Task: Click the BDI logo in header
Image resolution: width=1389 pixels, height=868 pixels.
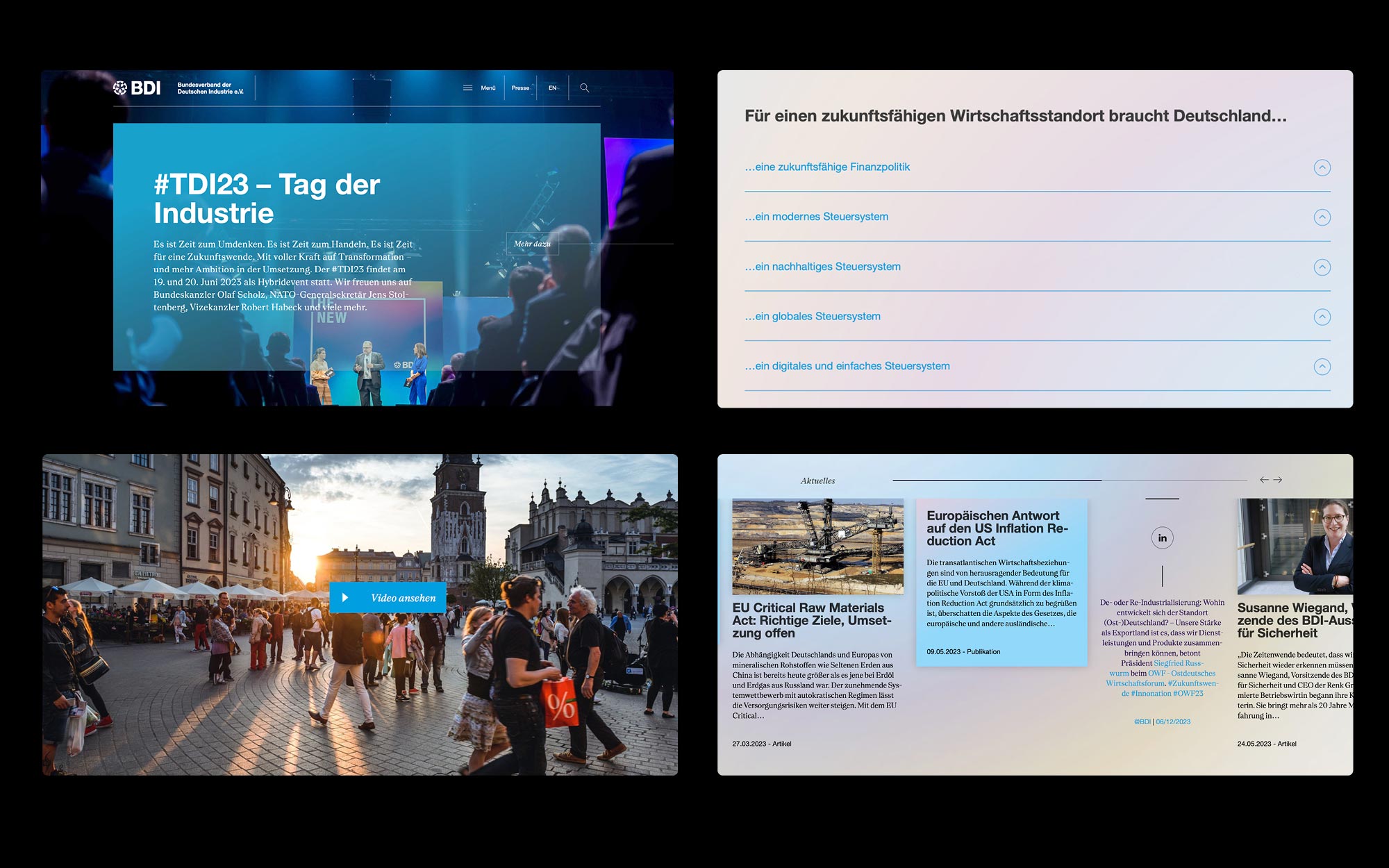Action: point(138,88)
